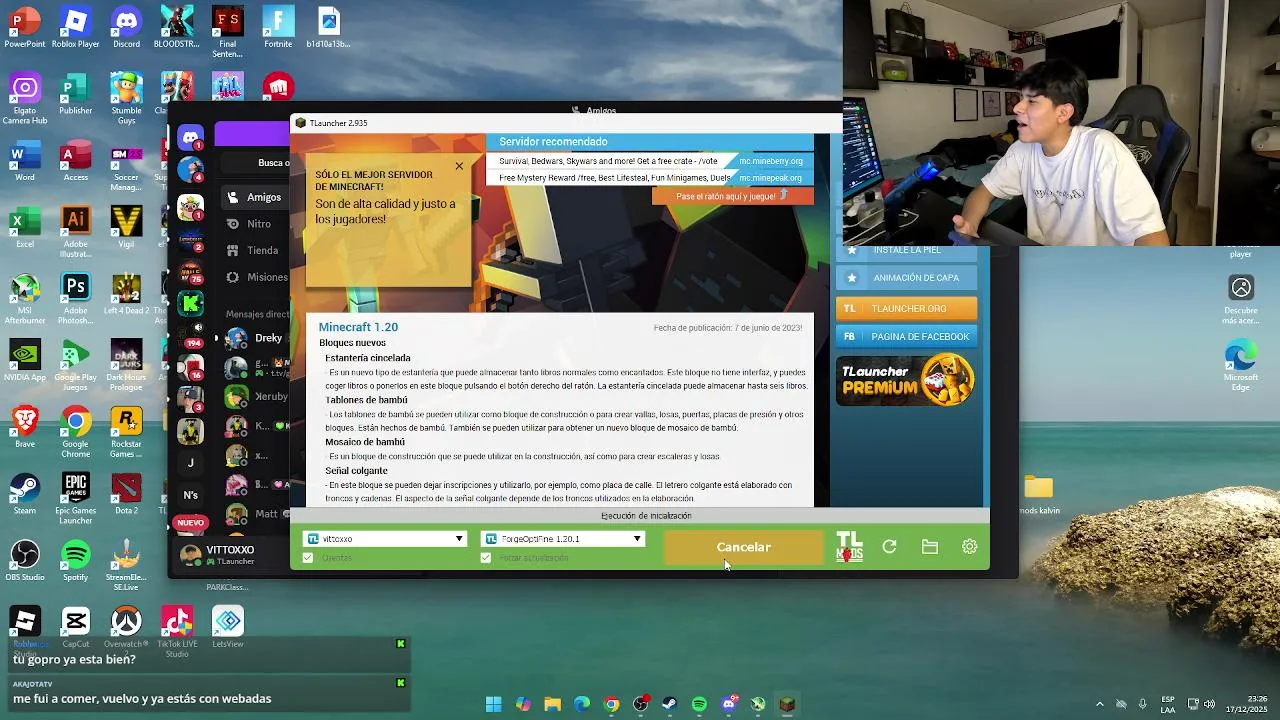Viewport: 1280px width, 720px height.
Task: Open TikTok LIVE Studio shortcut
Action: [177, 632]
